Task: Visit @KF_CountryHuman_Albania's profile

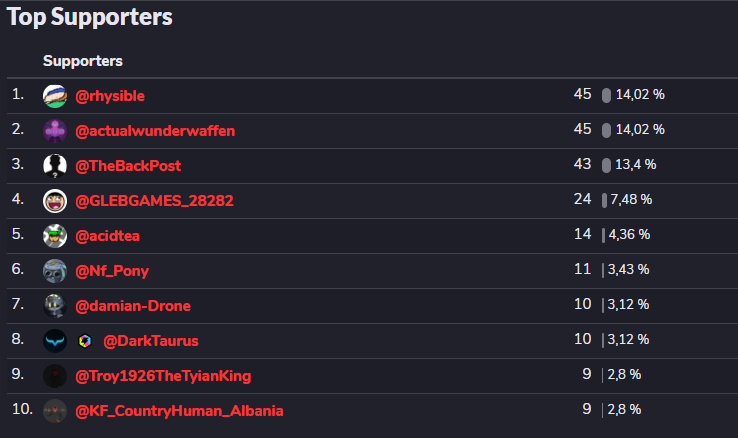Action: pos(179,411)
